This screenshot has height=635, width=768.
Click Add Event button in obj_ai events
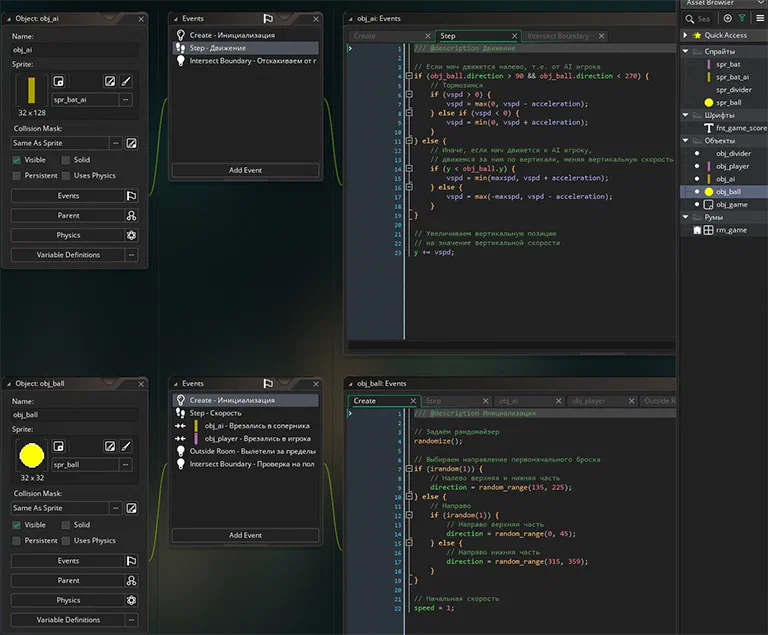245,170
